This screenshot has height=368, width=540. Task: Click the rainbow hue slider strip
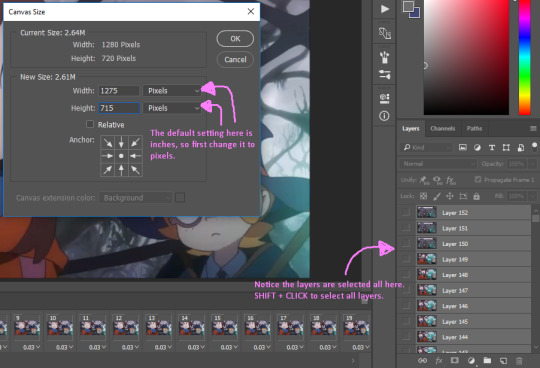point(525,57)
